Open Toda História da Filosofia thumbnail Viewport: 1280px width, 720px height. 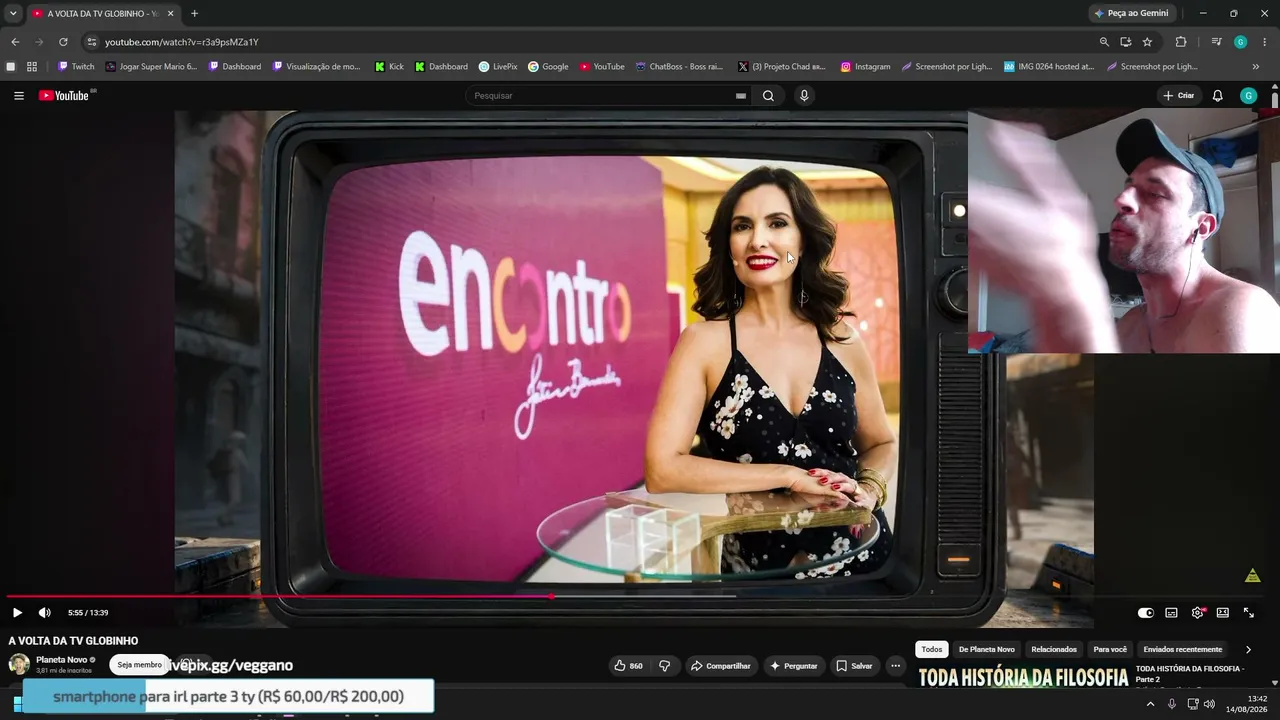pyautogui.click(x=1023, y=677)
